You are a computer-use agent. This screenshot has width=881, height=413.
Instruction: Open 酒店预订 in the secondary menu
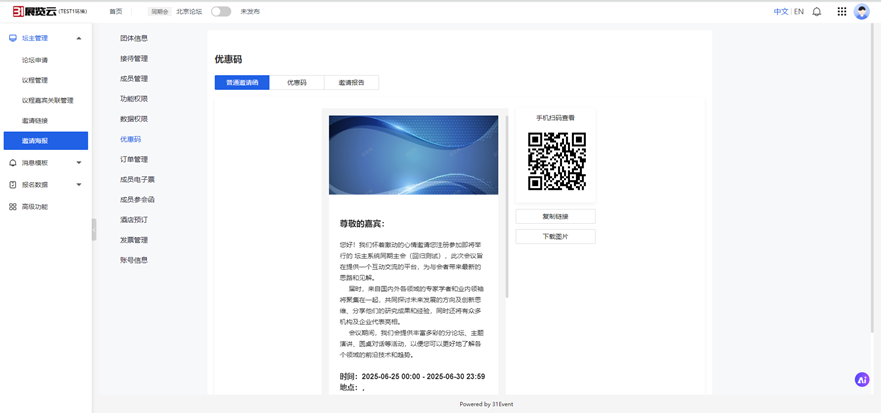(x=134, y=220)
